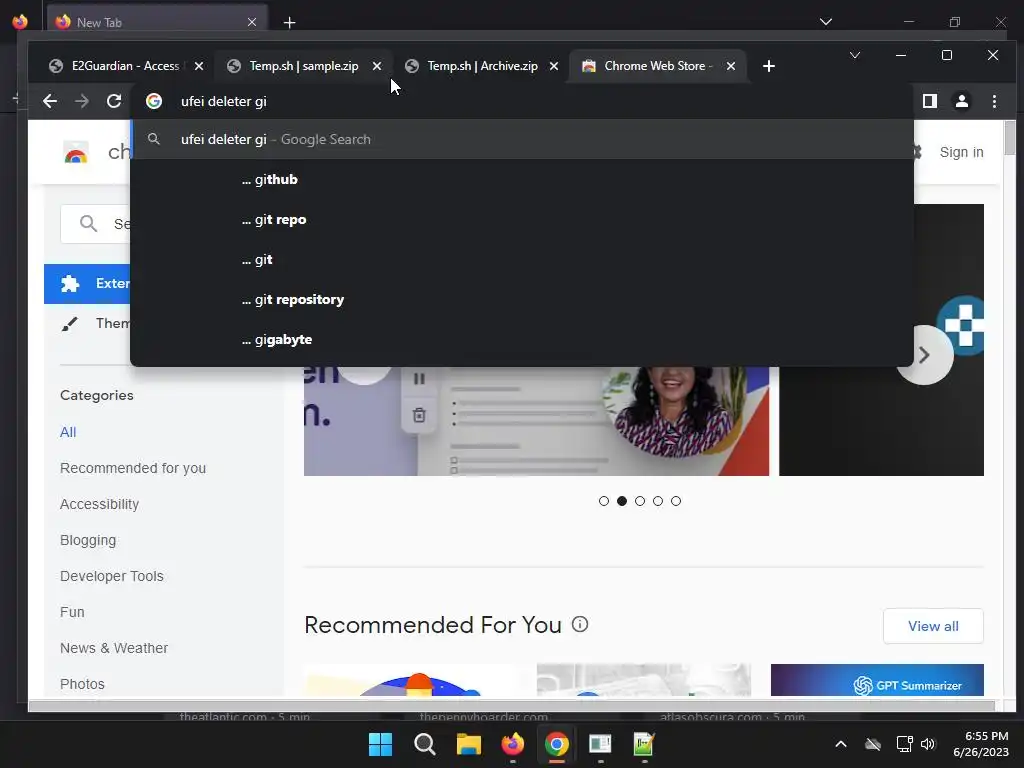Select the Chrome Web Store tab

click(658, 66)
